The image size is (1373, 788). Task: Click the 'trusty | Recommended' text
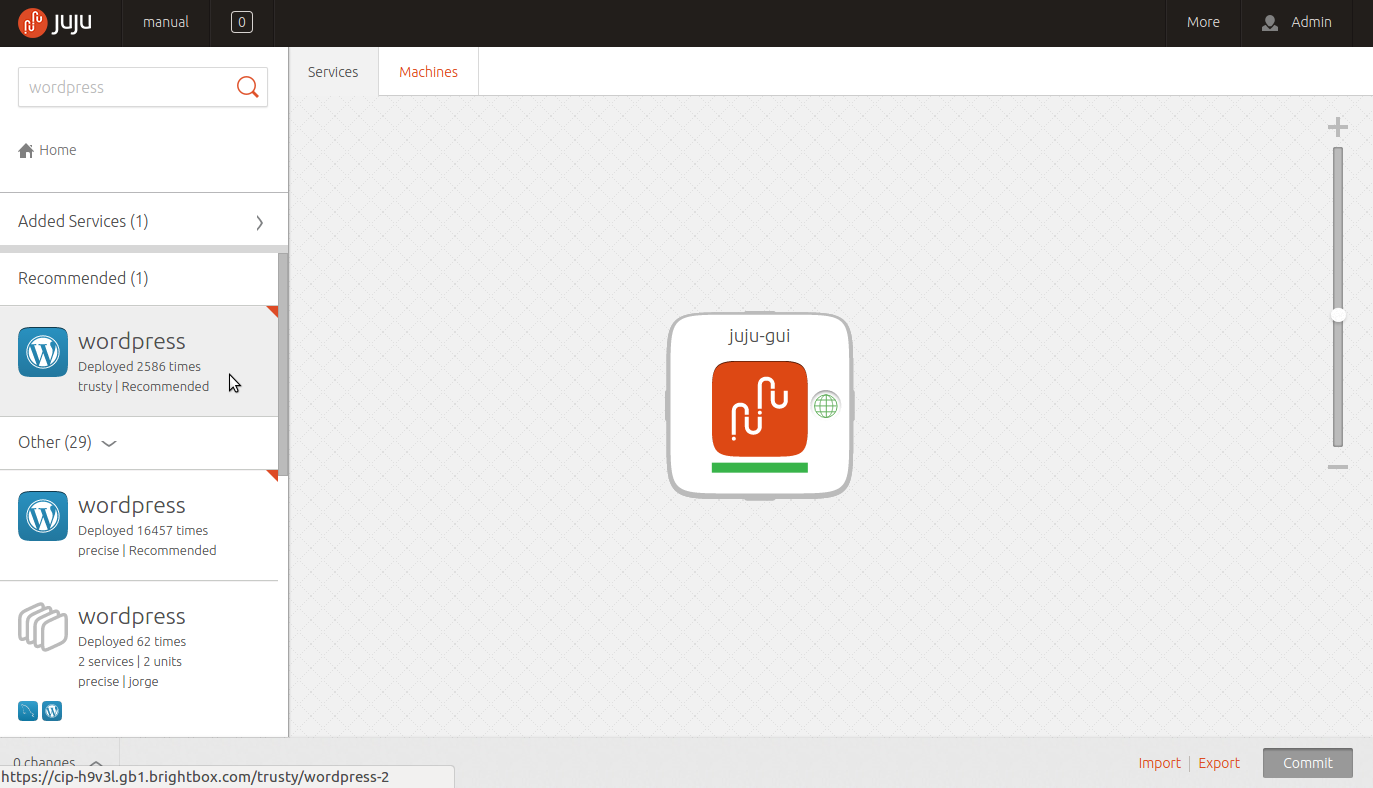(144, 387)
